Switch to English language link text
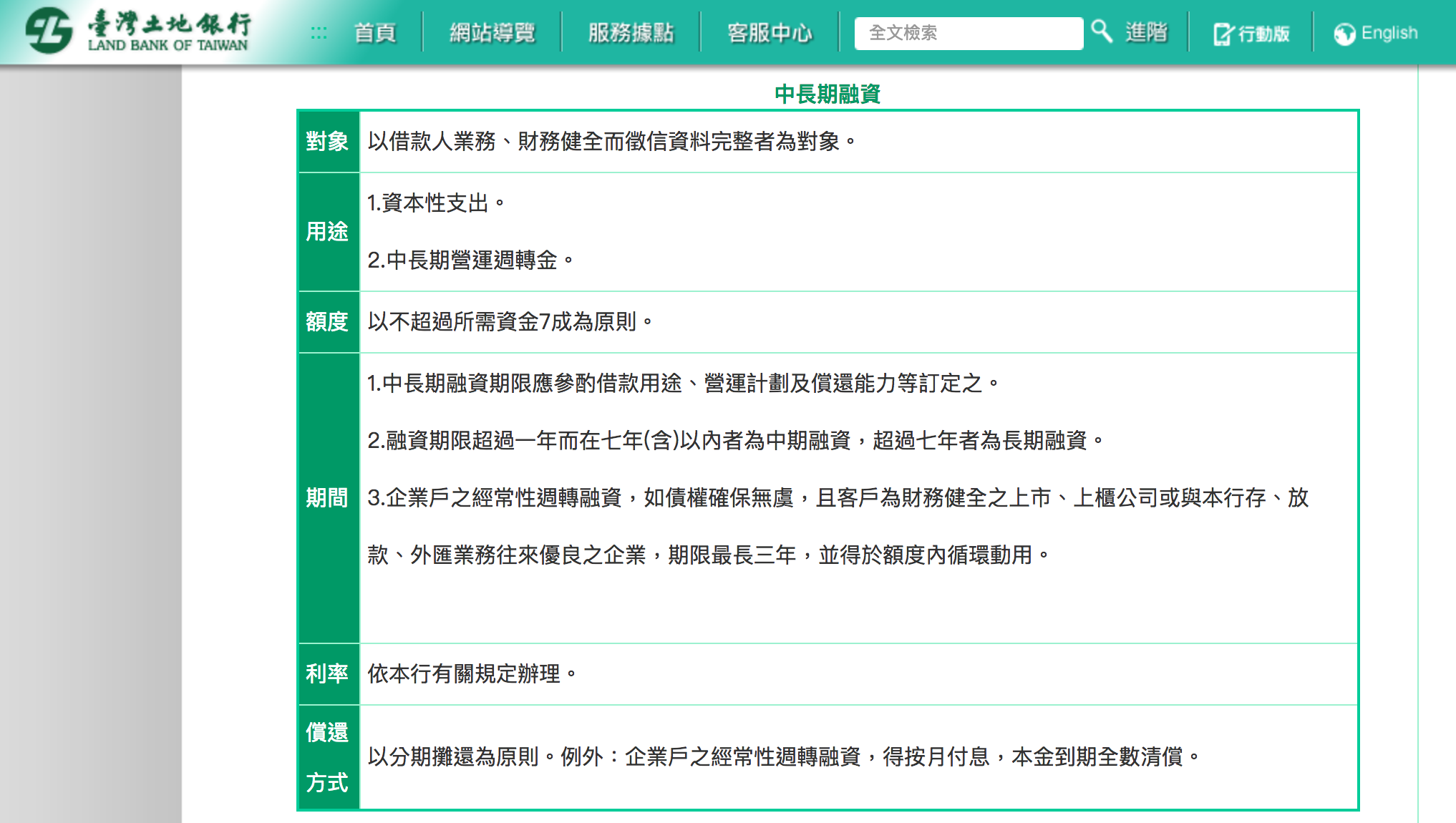Viewport: 1456px width, 823px height. click(1389, 33)
